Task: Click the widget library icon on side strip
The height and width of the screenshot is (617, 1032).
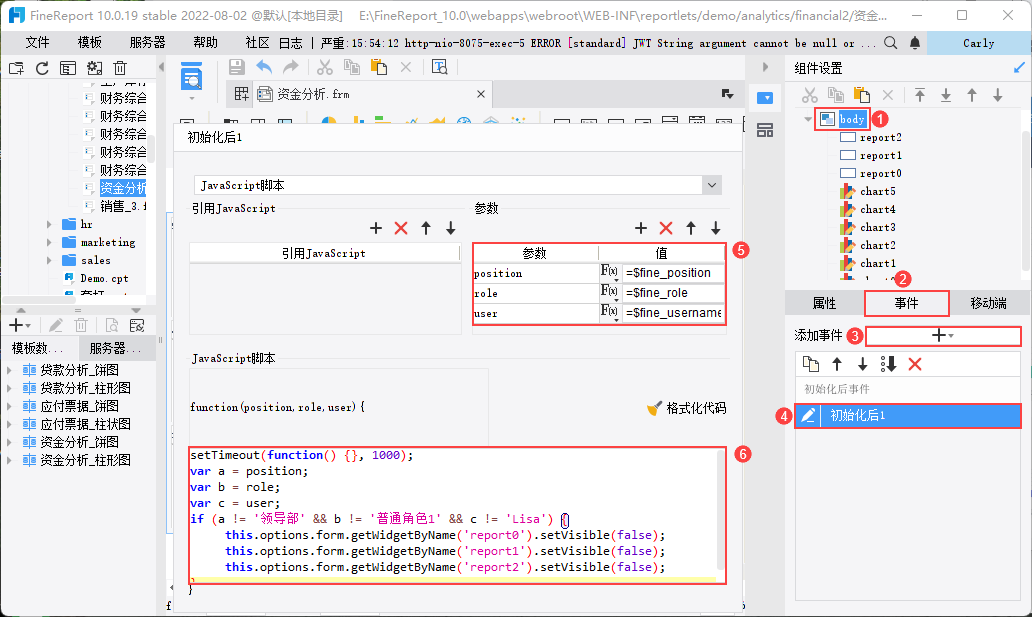Action: tap(765, 130)
